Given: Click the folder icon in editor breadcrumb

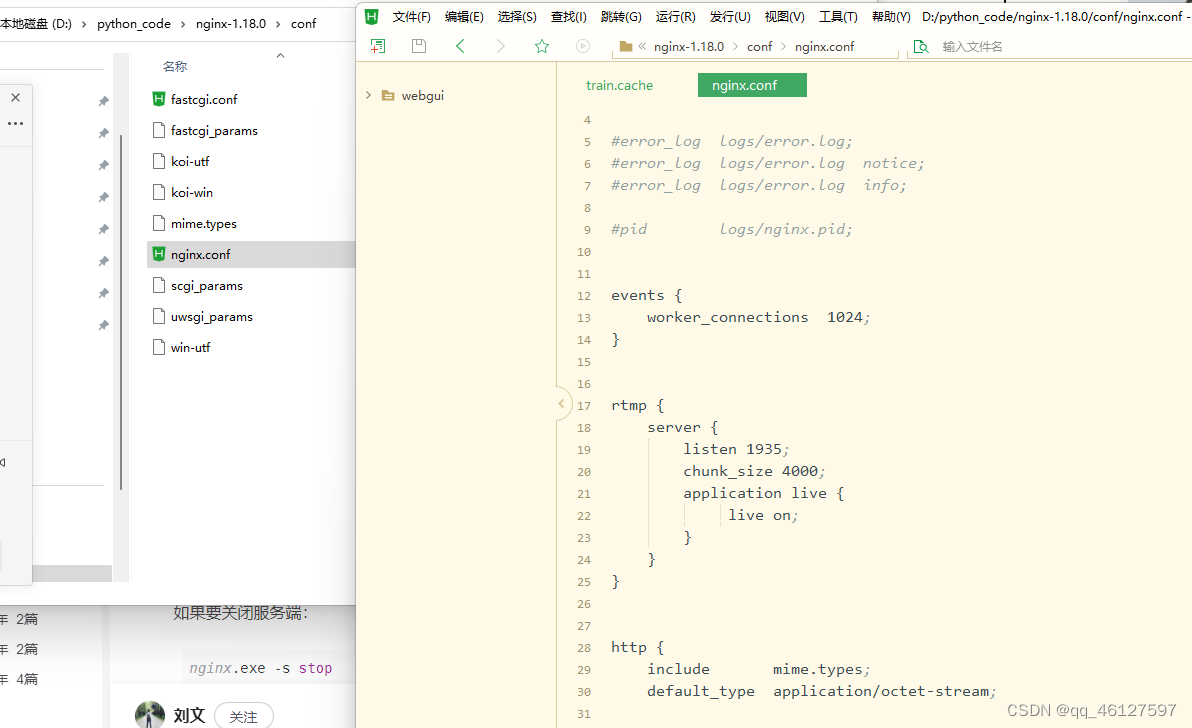Looking at the screenshot, I should click(626, 46).
